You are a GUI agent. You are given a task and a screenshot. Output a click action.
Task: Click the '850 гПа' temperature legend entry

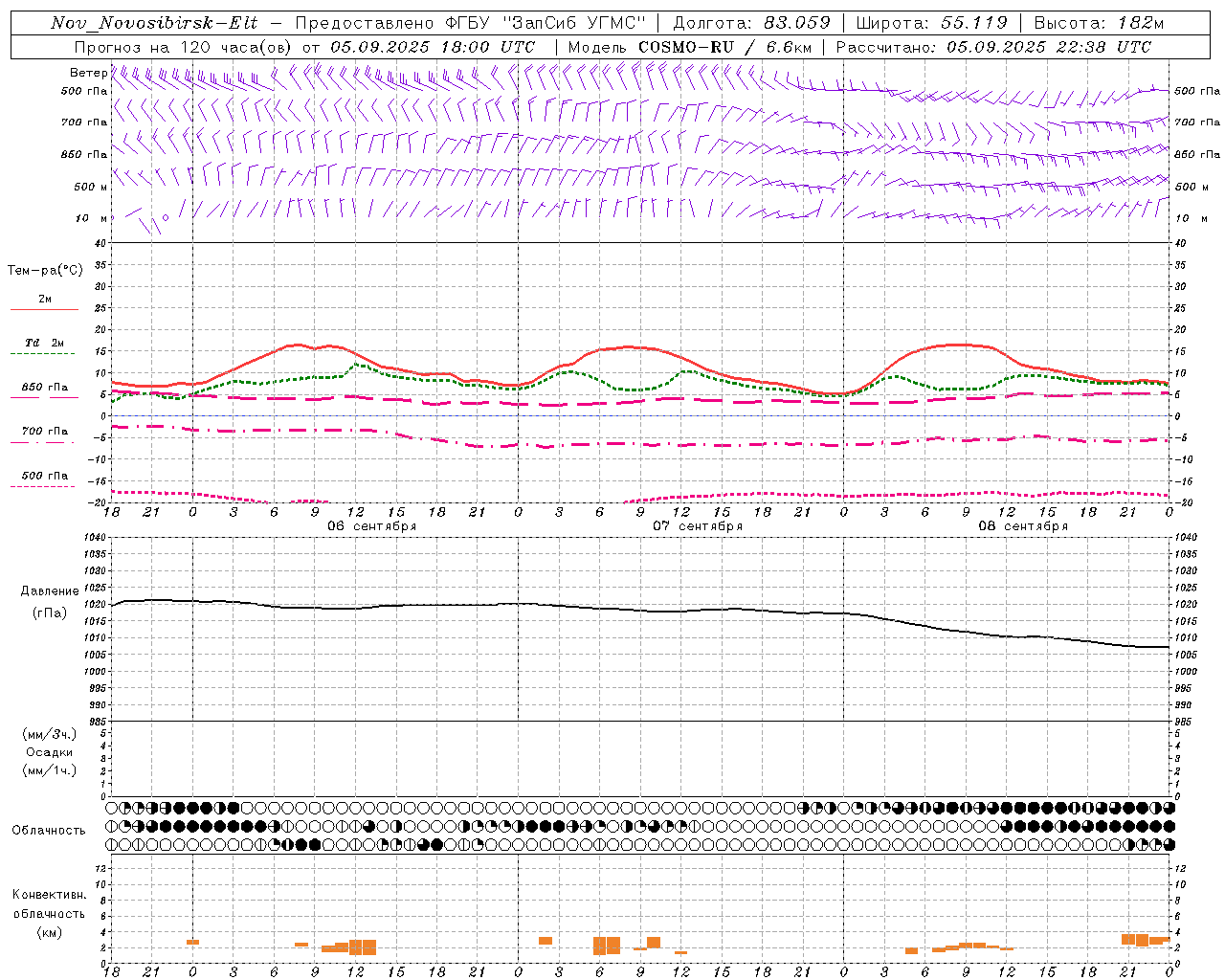45,387
